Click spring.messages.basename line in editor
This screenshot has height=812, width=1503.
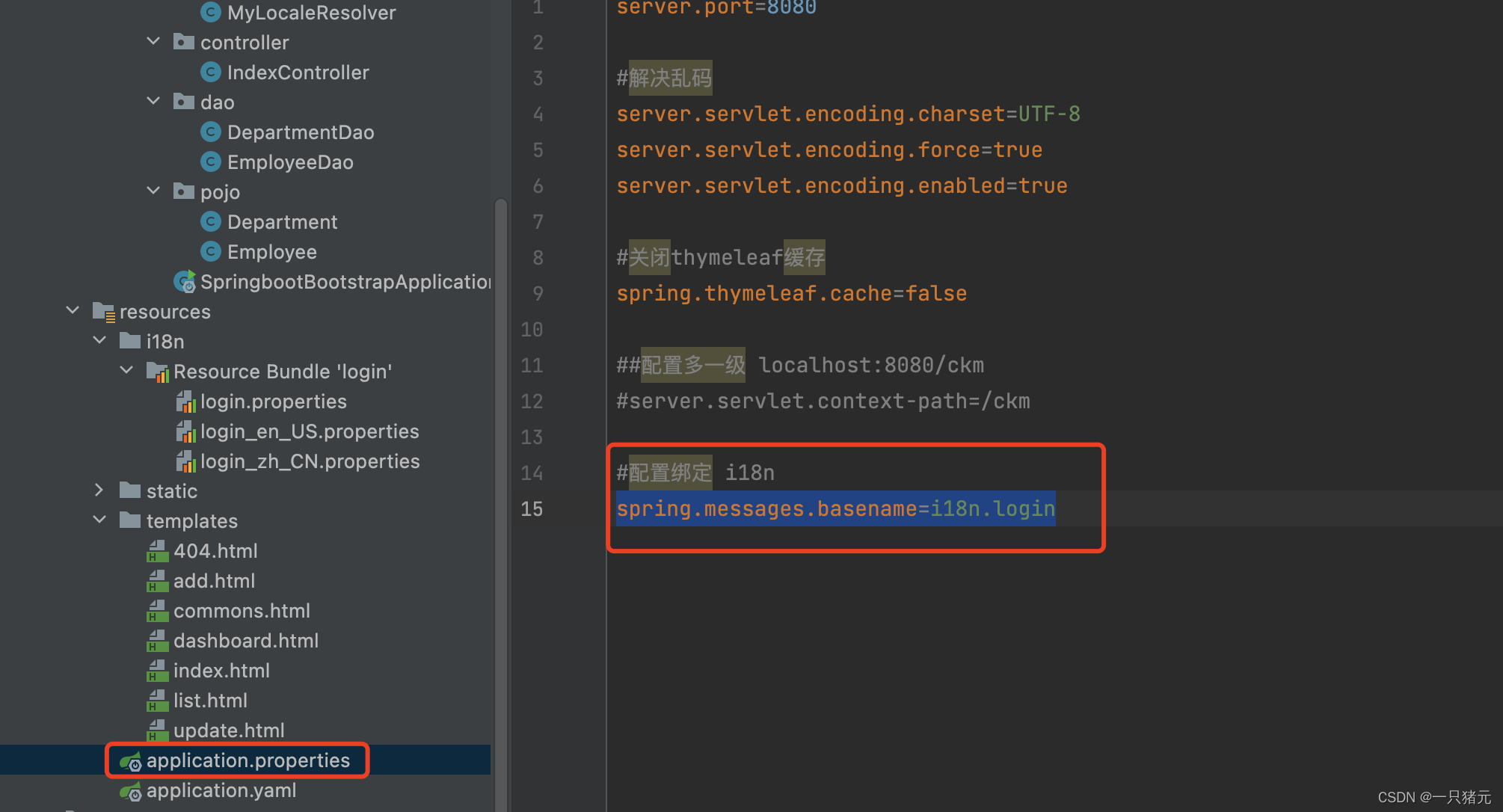click(835, 509)
